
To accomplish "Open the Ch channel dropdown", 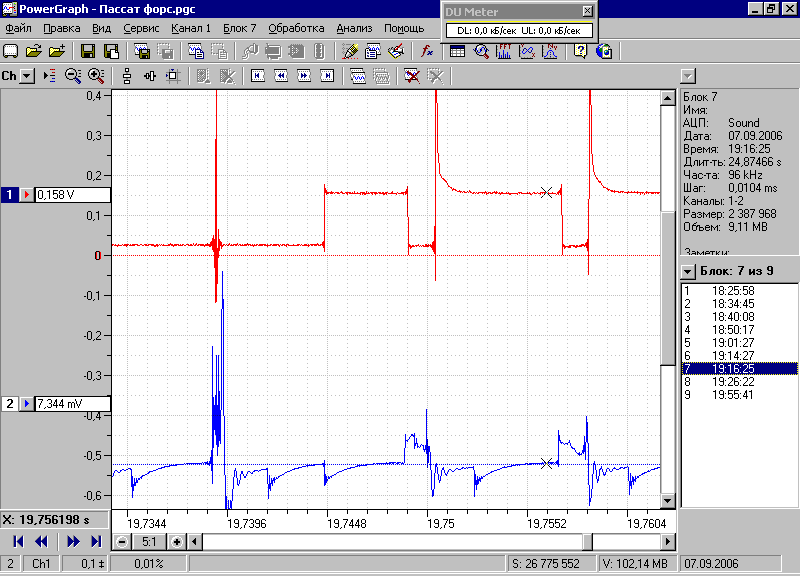I will pos(27,76).
